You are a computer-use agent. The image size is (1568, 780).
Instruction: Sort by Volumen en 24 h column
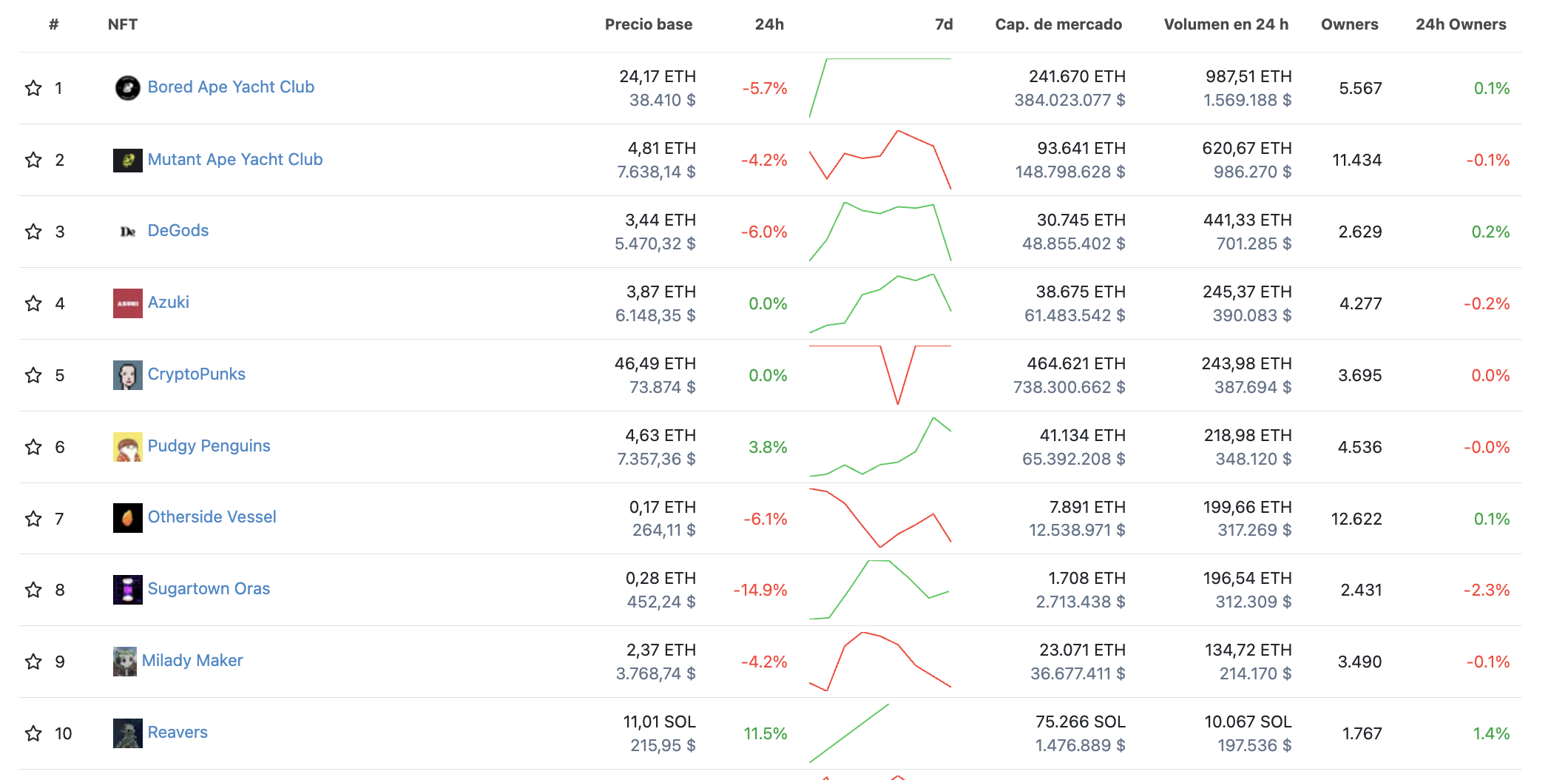(x=1226, y=24)
